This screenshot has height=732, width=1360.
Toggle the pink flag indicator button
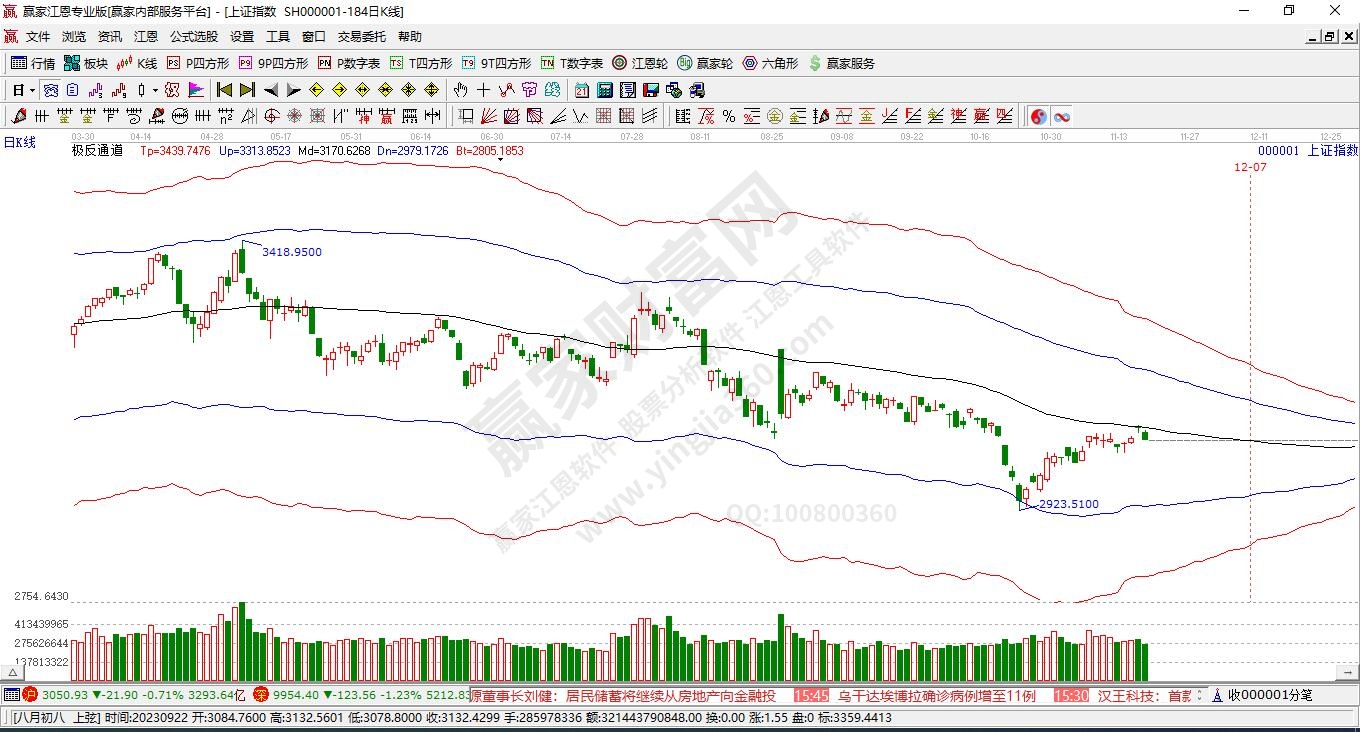tap(196, 90)
